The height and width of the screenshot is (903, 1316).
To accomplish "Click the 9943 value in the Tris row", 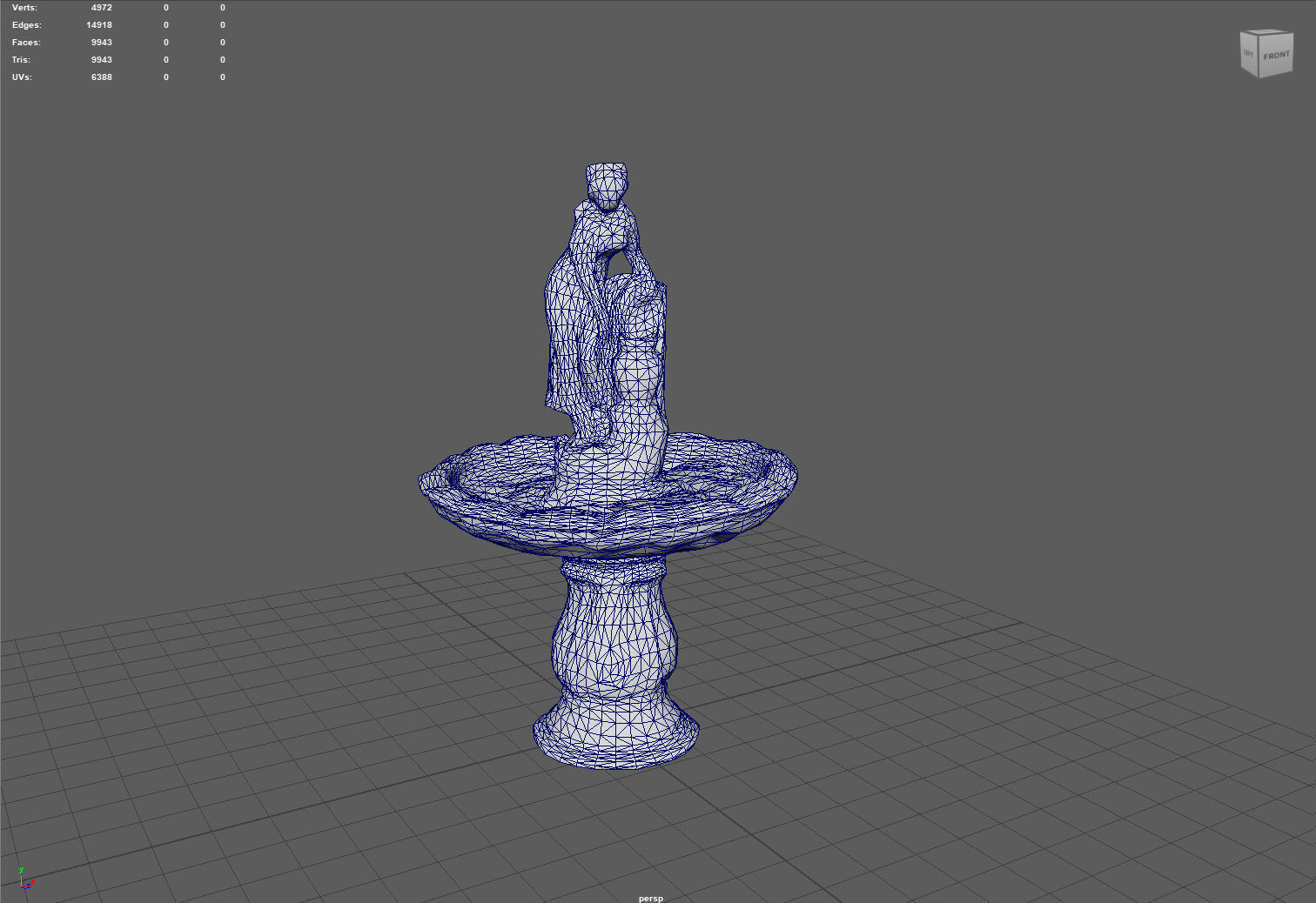I will pos(102,60).
